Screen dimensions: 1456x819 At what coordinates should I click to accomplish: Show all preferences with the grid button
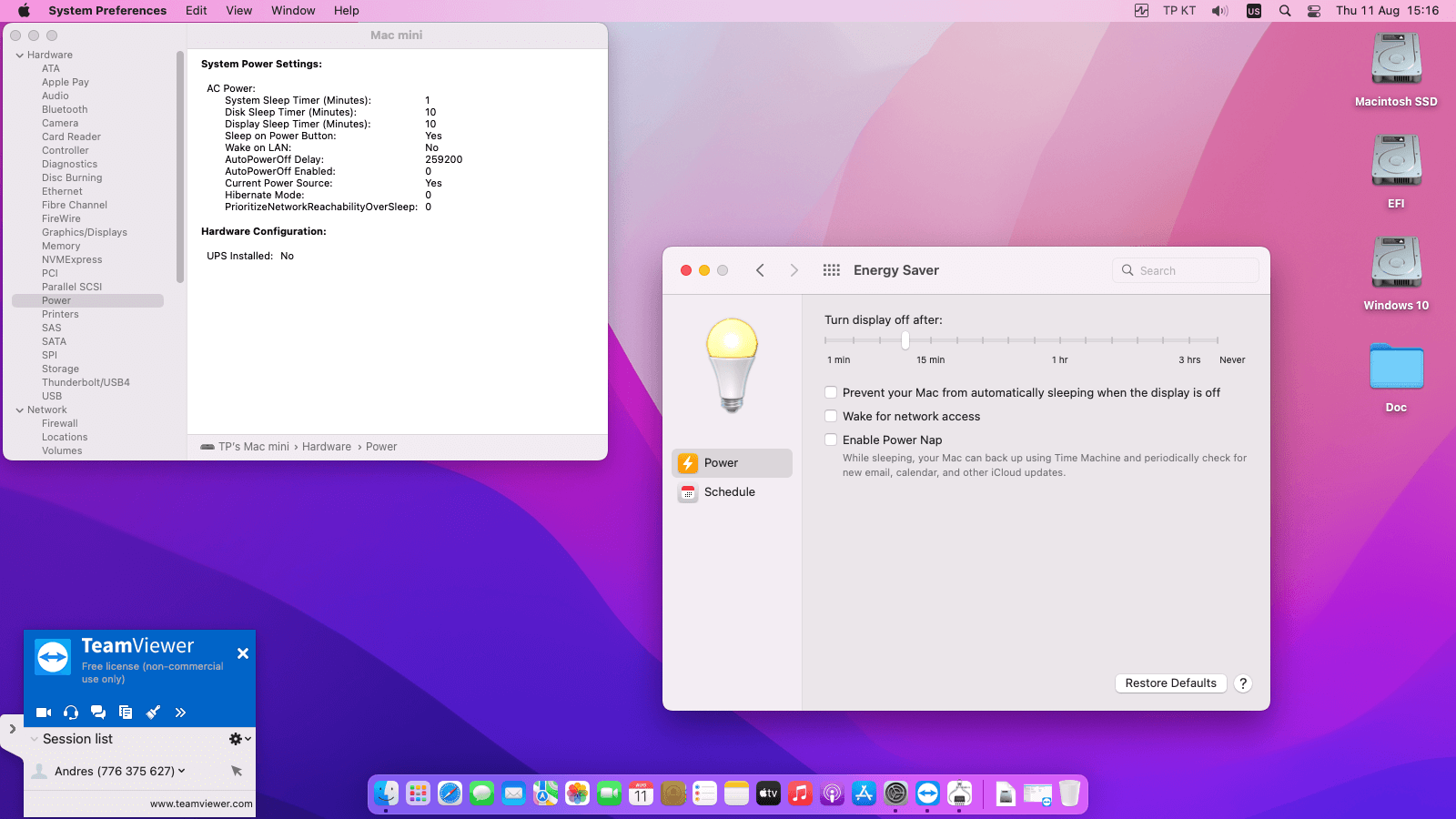pos(831,270)
